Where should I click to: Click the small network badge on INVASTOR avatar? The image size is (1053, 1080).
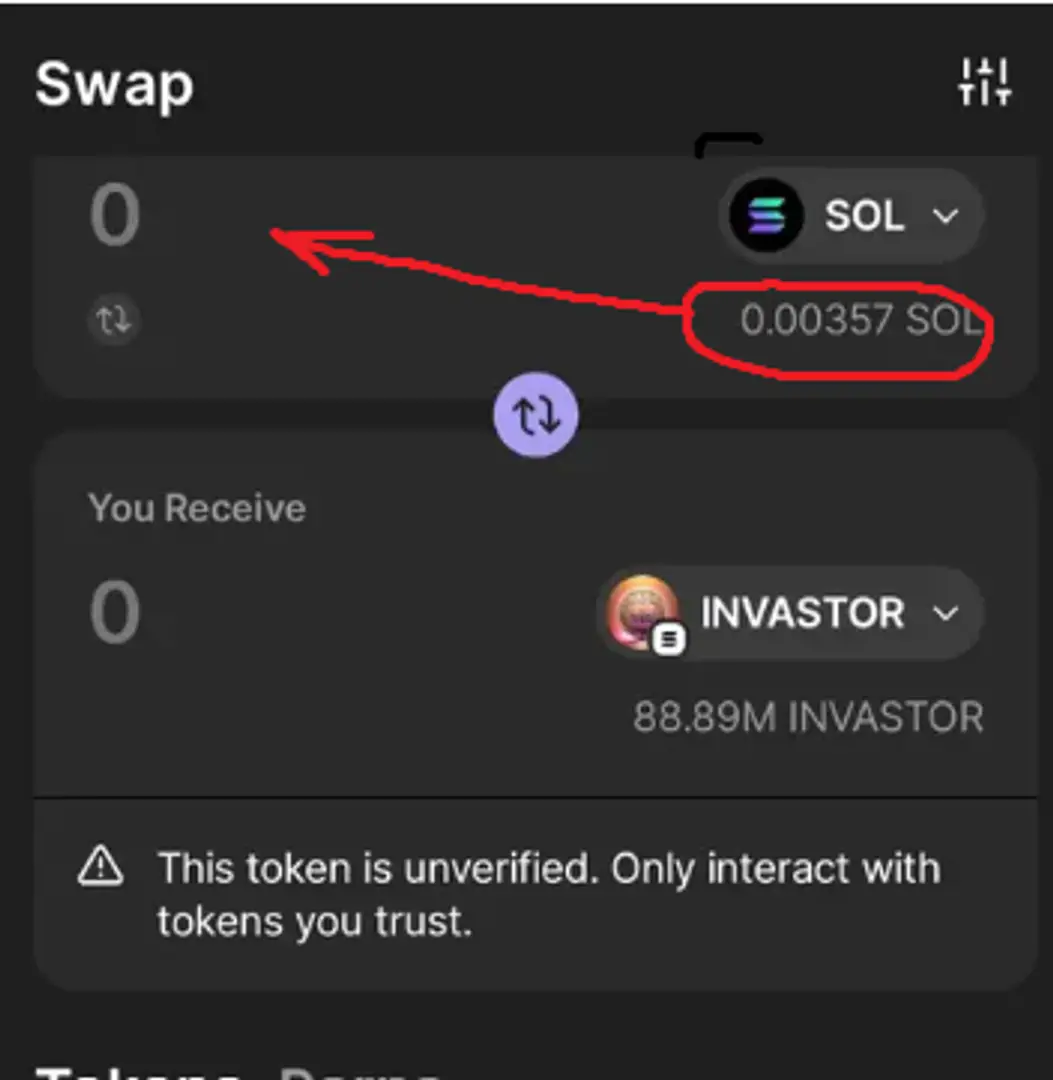tap(669, 639)
